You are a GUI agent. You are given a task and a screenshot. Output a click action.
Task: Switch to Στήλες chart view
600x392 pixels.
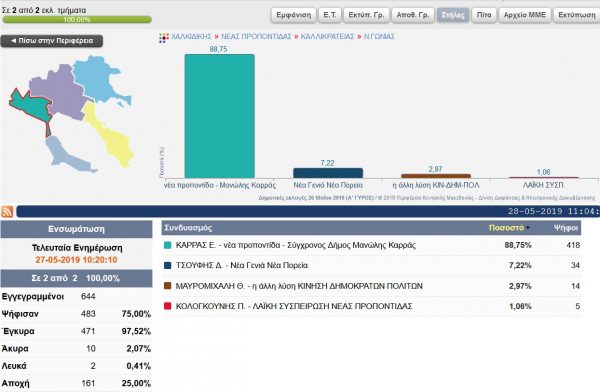click(x=453, y=15)
